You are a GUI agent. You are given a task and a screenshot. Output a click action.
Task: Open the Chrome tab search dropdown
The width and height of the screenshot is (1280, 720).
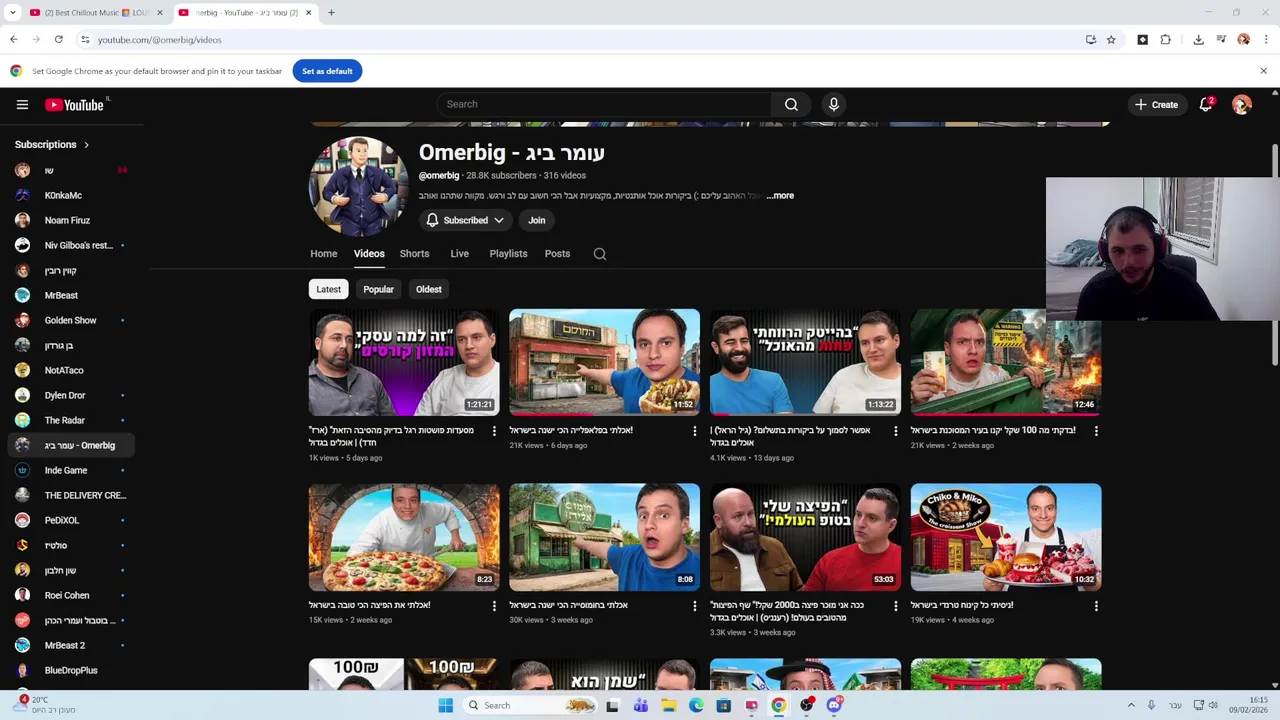(13, 13)
